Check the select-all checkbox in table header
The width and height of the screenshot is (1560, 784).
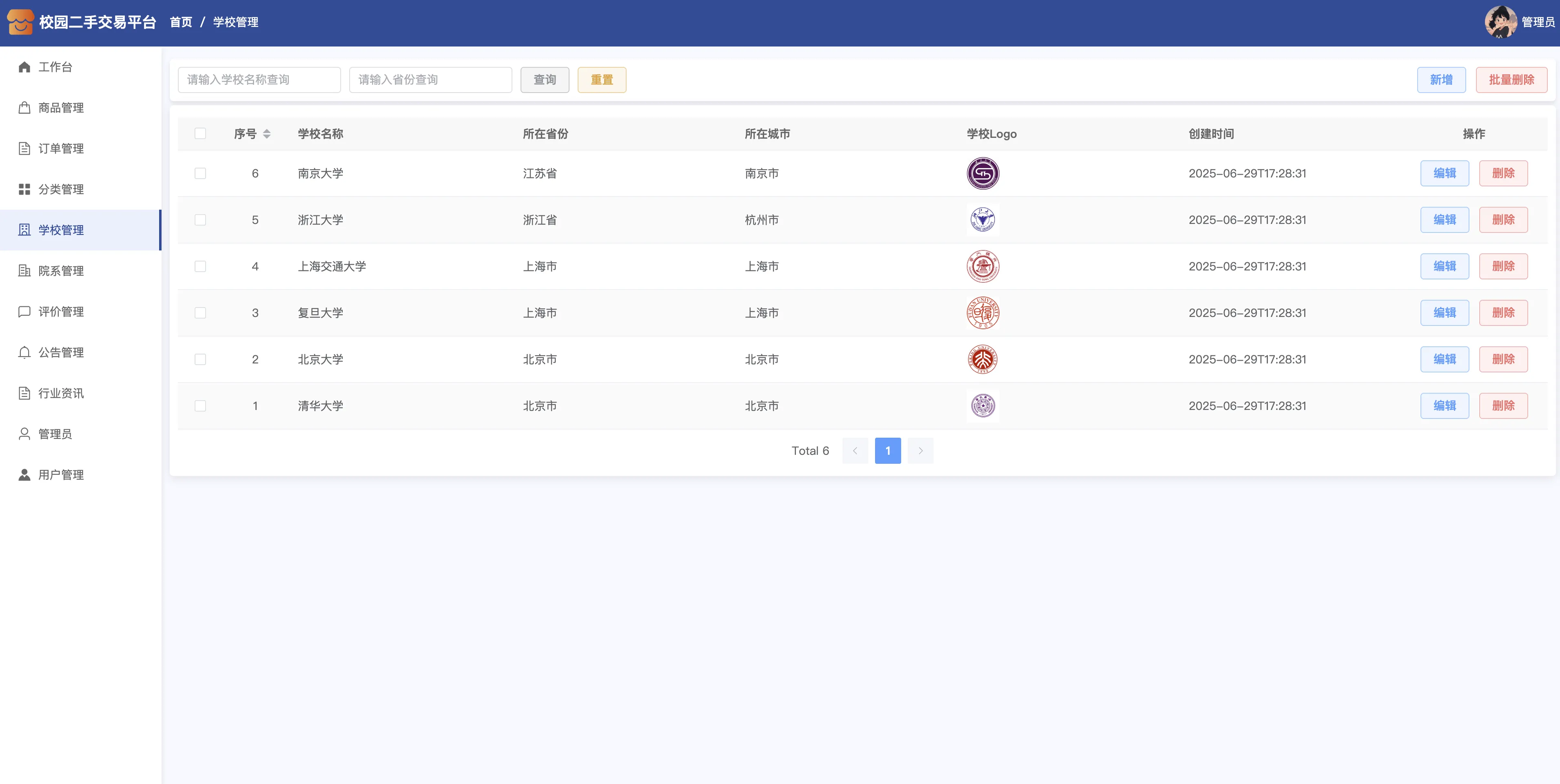point(200,134)
